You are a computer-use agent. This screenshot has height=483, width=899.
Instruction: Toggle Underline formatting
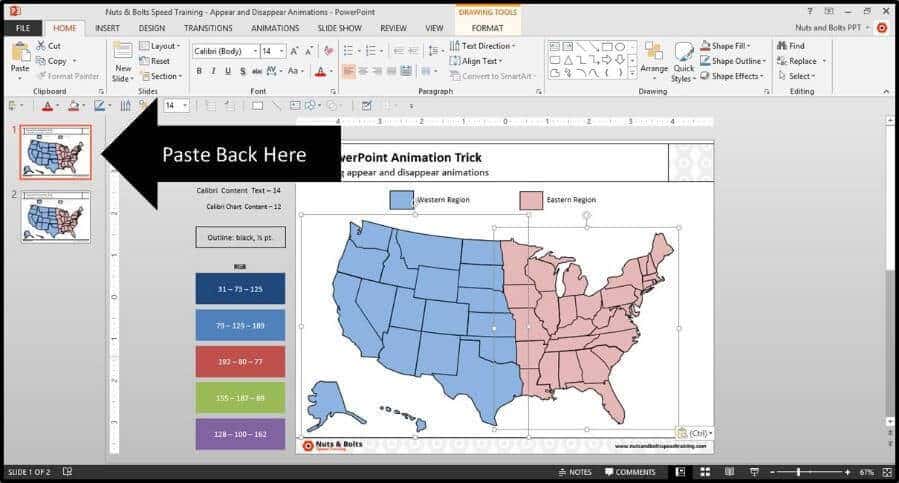[x=228, y=71]
